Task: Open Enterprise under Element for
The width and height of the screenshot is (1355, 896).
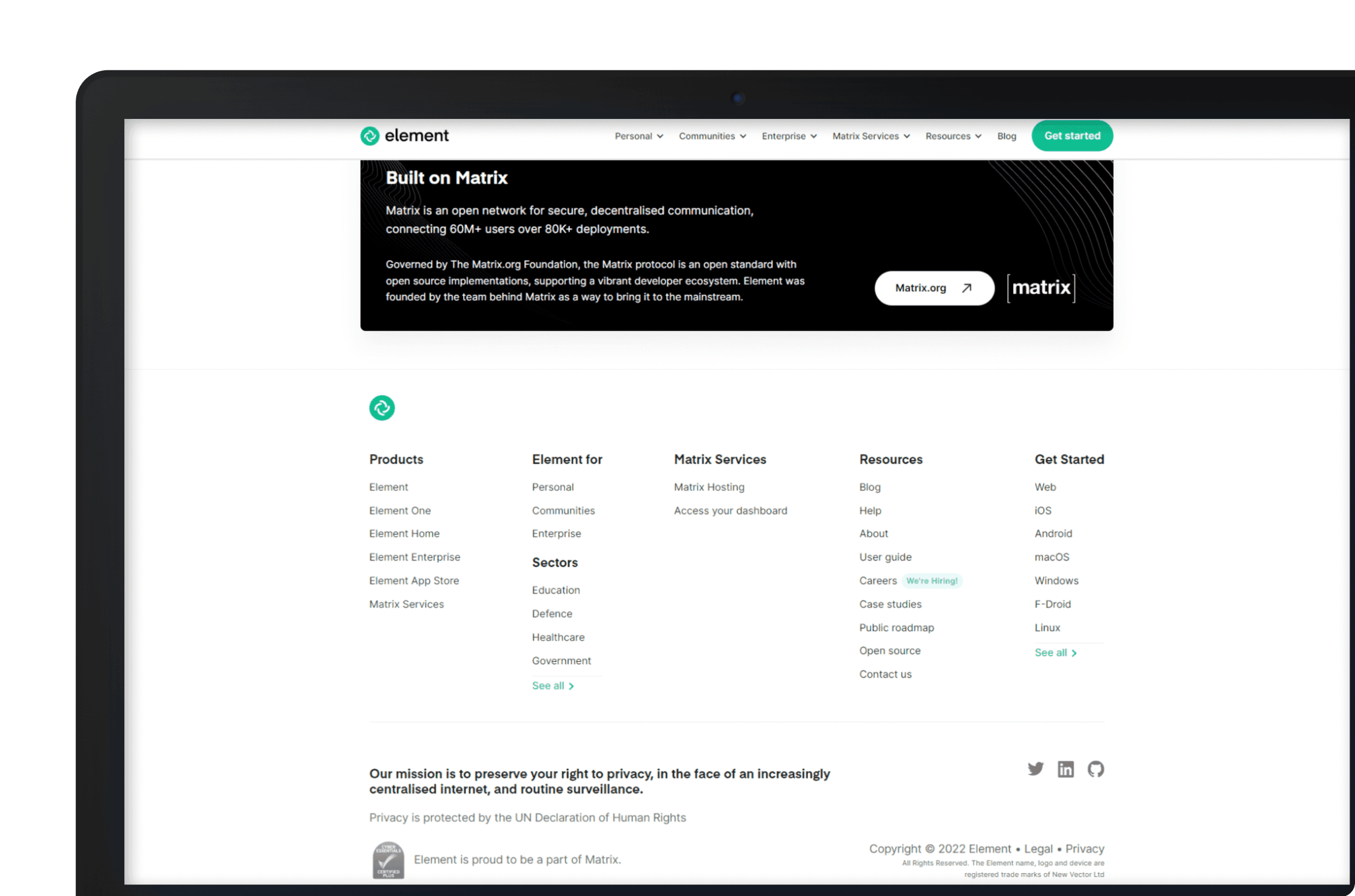Action: pos(556,533)
